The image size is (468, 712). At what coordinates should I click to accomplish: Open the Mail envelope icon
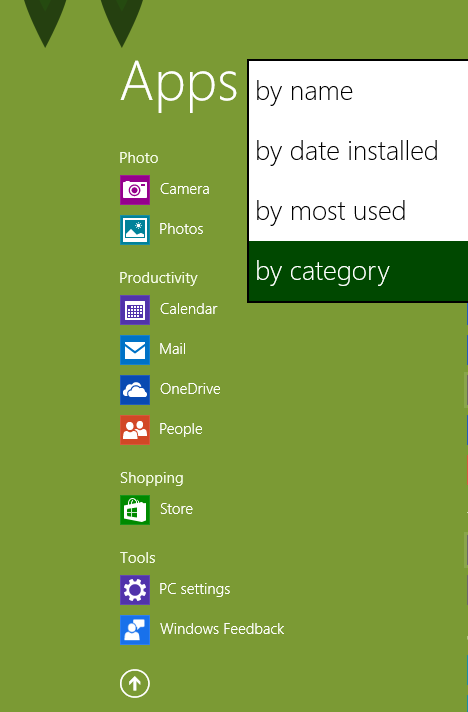[x=135, y=350]
